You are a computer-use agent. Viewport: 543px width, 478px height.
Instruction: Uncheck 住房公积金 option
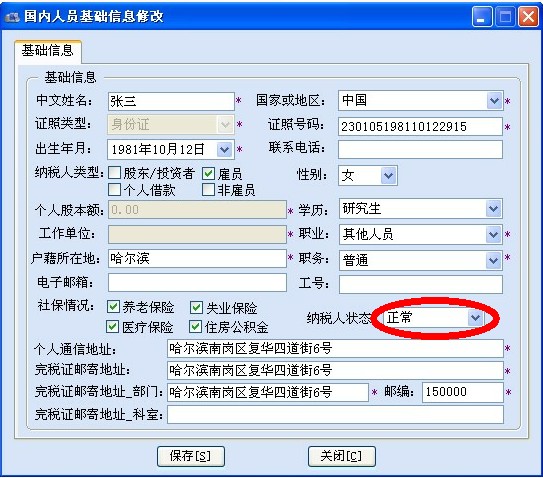point(196,326)
